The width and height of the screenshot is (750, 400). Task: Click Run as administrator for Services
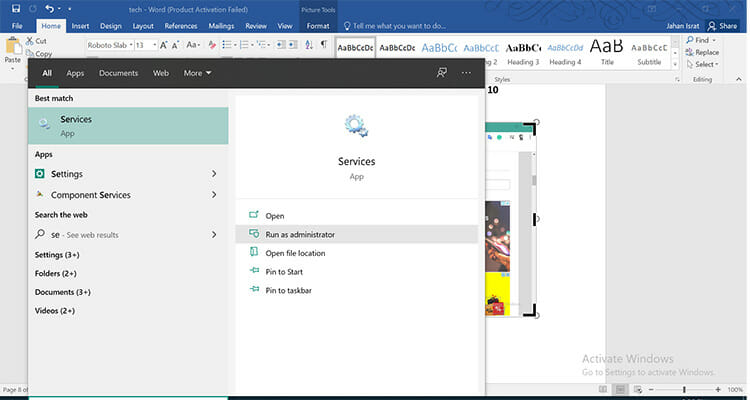[356, 234]
